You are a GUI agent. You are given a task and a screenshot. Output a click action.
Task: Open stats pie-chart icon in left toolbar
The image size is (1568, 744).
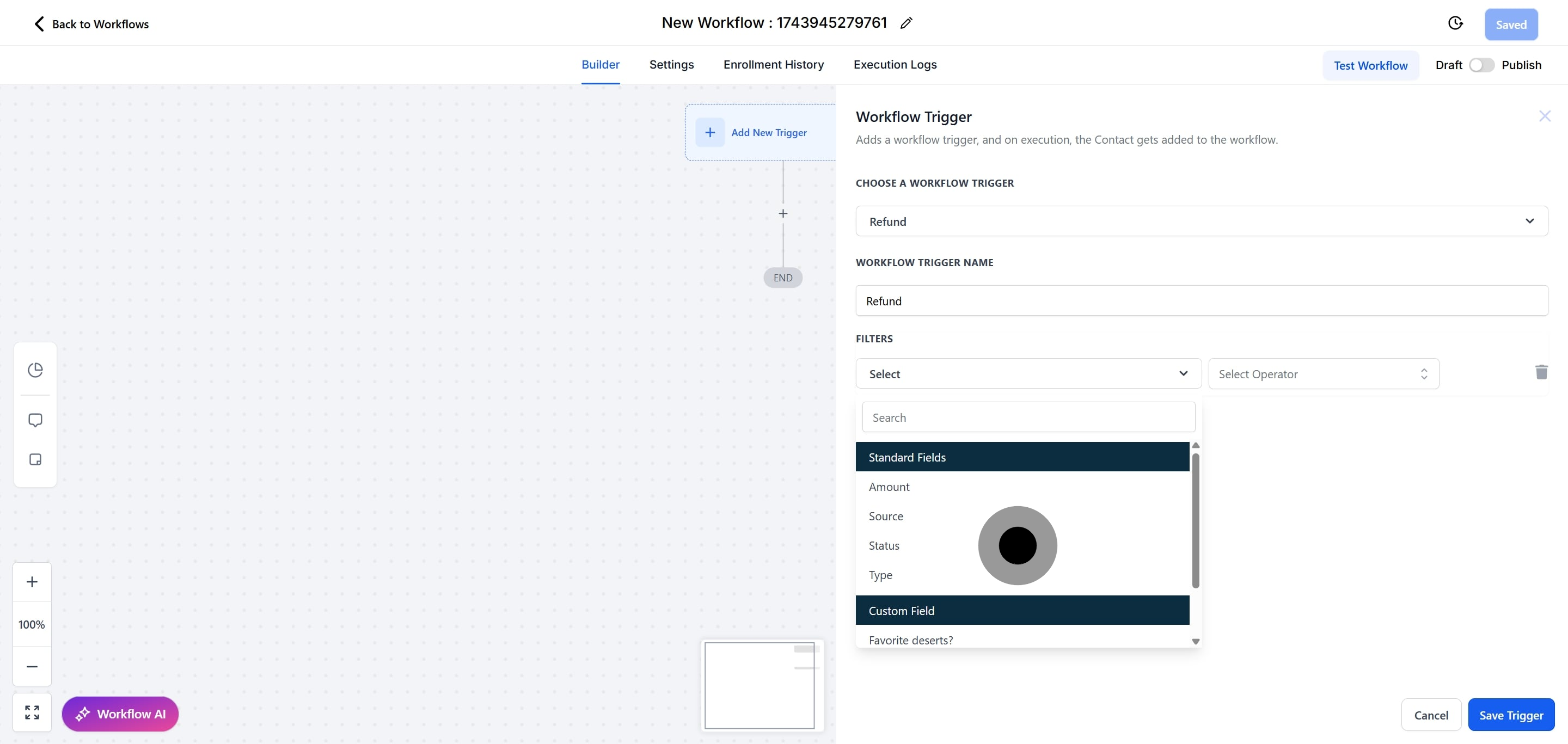click(x=35, y=370)
